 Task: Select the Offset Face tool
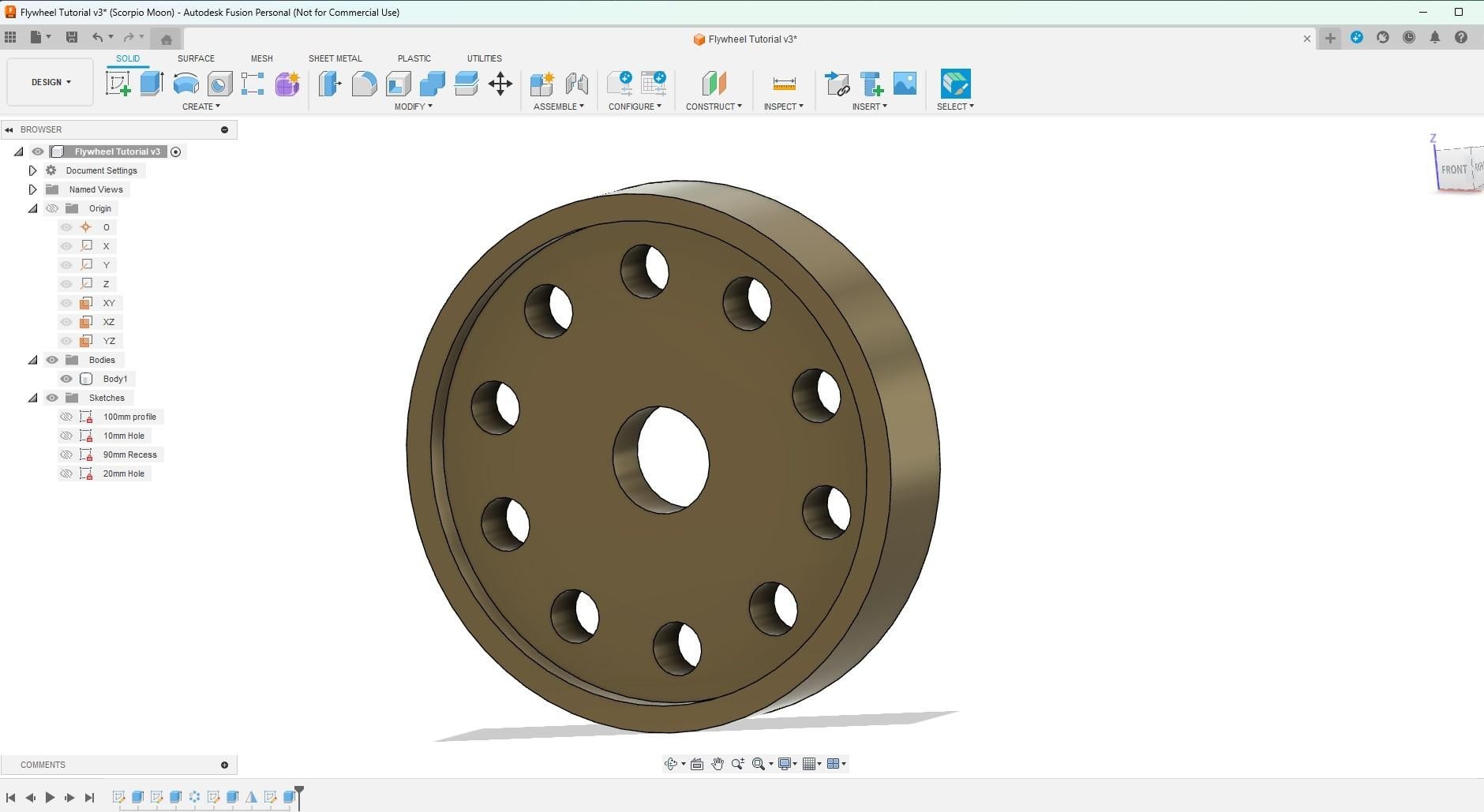pyautogui.click(x=466, y=84)
